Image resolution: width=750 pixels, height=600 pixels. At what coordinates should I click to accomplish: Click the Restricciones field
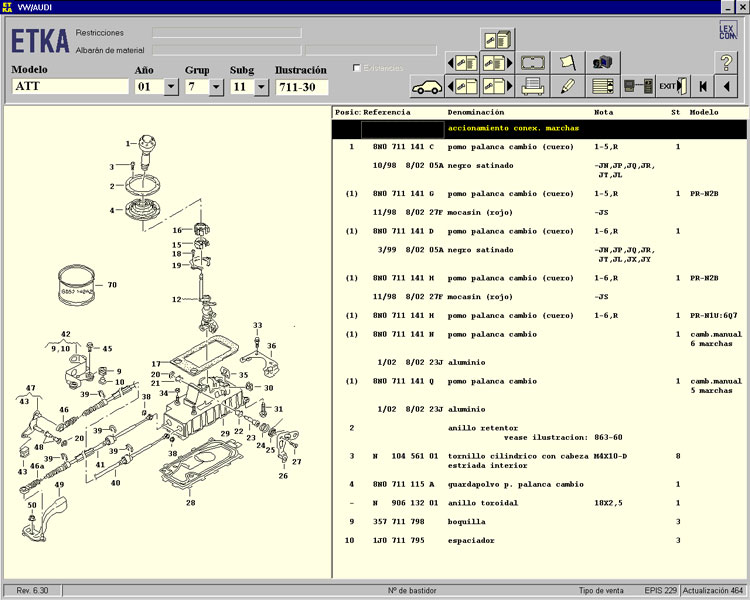tap(227, 33)
